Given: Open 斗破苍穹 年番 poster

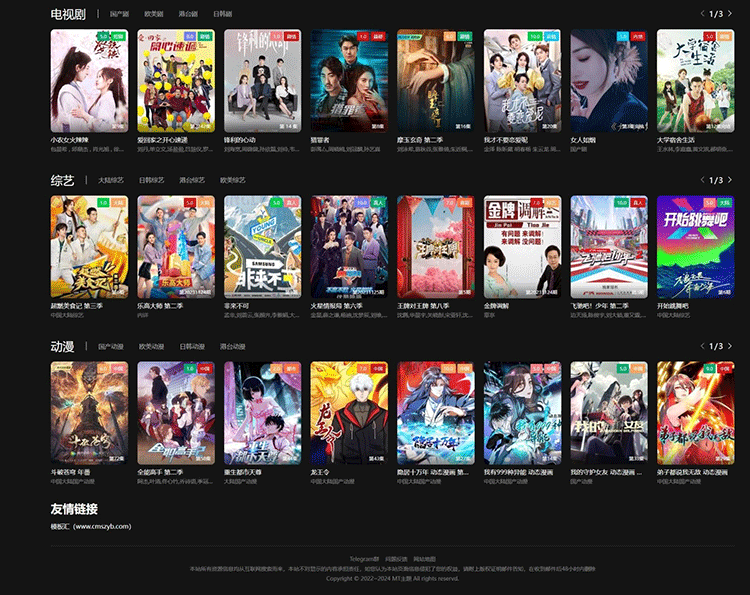Looking at the screenshot, I should click(89, 413).
